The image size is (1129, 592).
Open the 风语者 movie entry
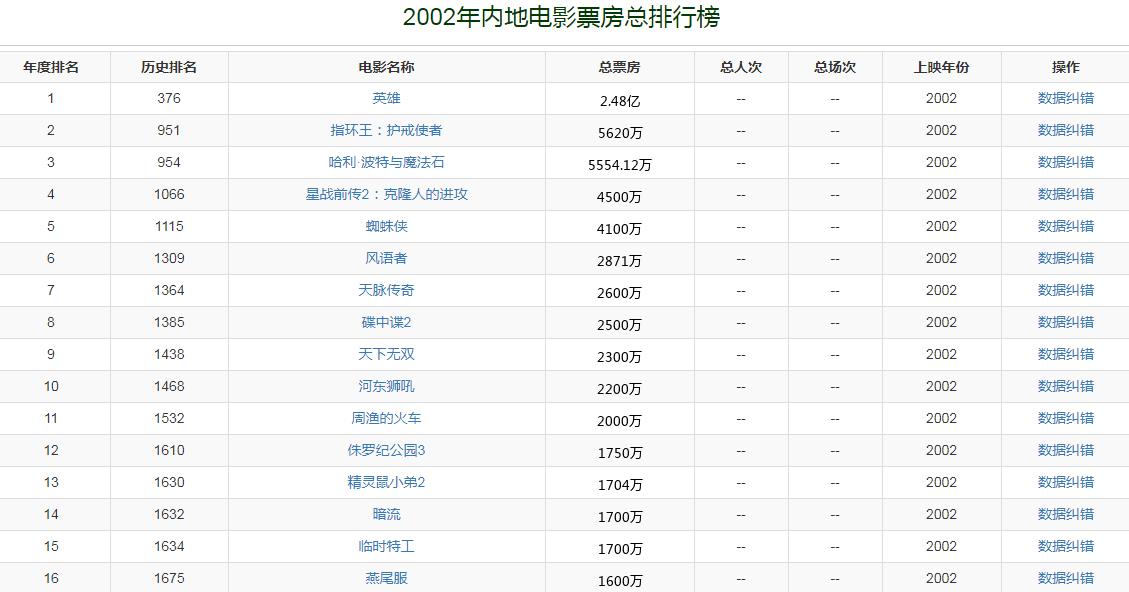tap(386, 258)
